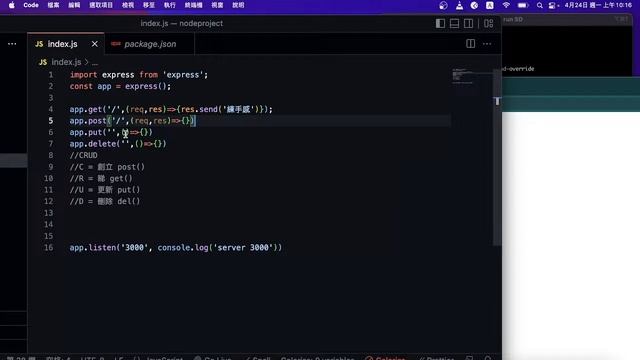Click the battery icon in menu bar
The image size is (640, 360).
(523, 5)
